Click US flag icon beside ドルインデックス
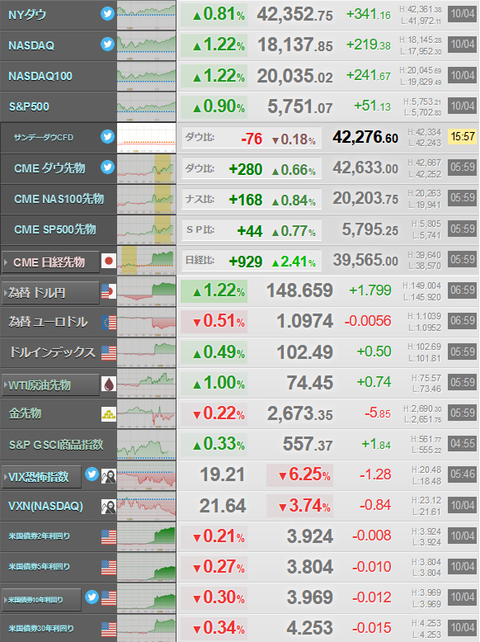 [x=109, y=353]
